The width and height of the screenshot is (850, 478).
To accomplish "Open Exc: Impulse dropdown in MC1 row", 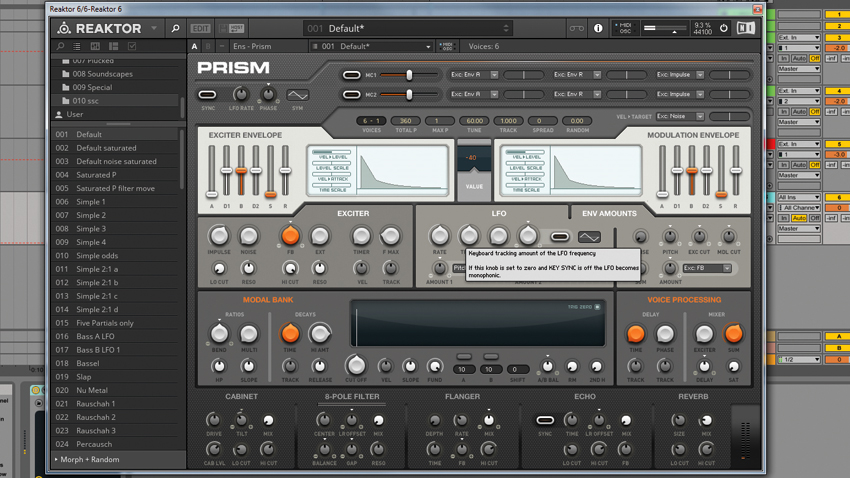I will (679, 75).
